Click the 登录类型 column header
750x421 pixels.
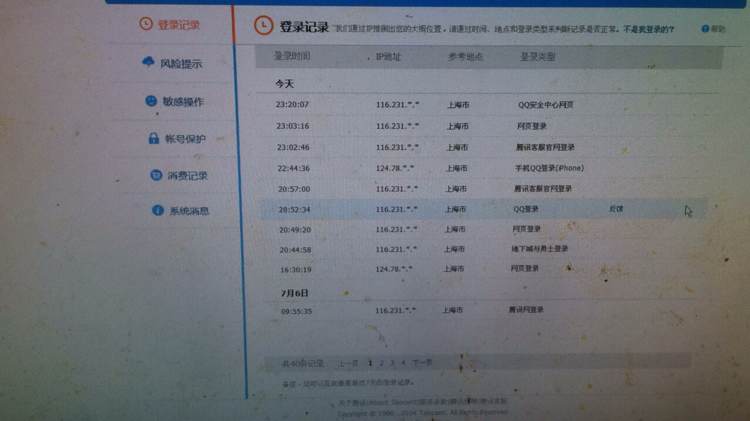pos(538,56)
